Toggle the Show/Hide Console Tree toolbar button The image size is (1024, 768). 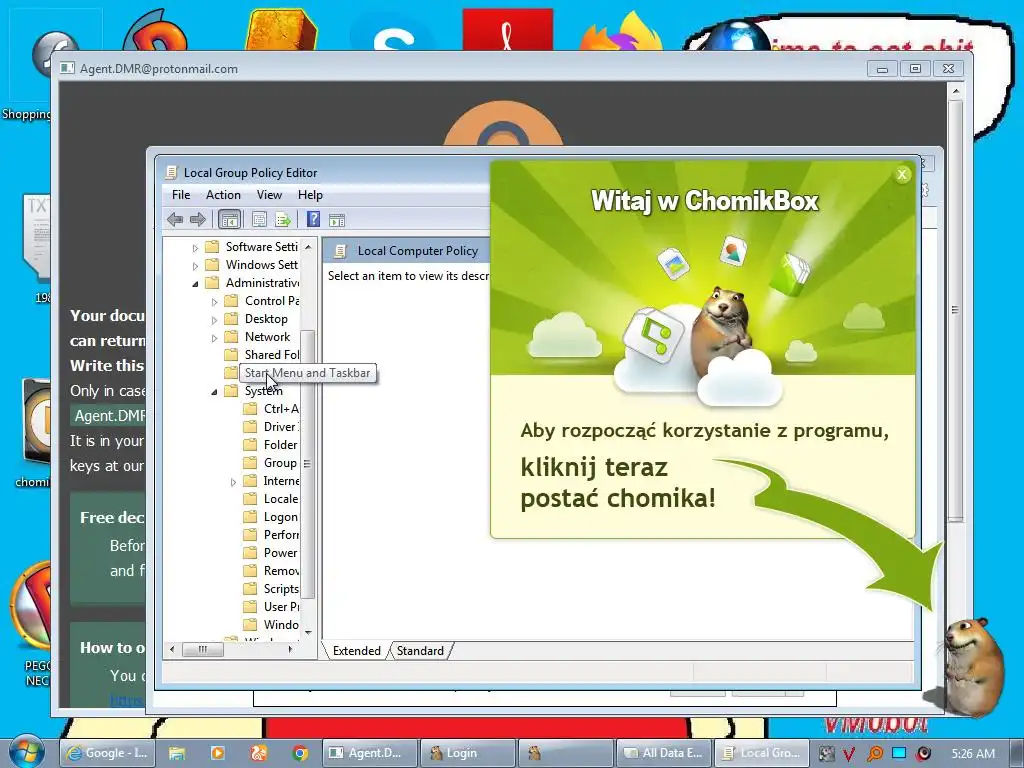point(229,220)
